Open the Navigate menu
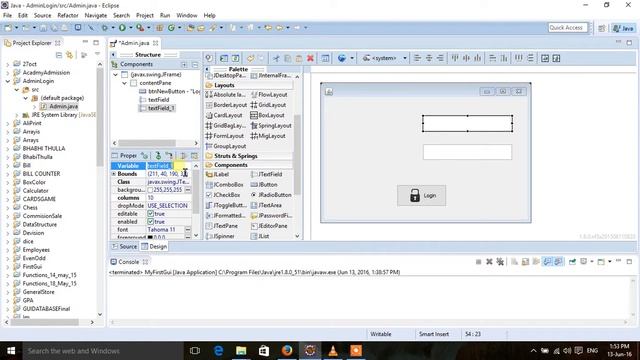This screenshot has width=640, height=360. point(96,16)
